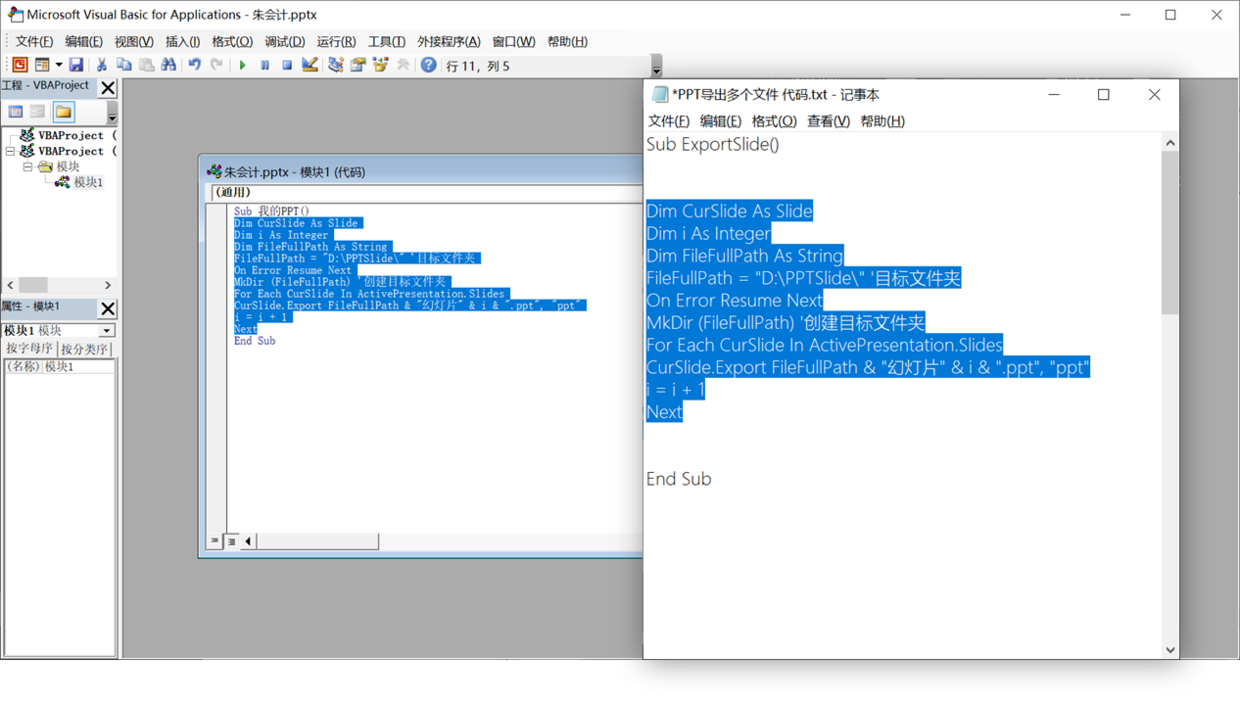Open the 调试(D) menu
1240x706 pixels.
284,42
